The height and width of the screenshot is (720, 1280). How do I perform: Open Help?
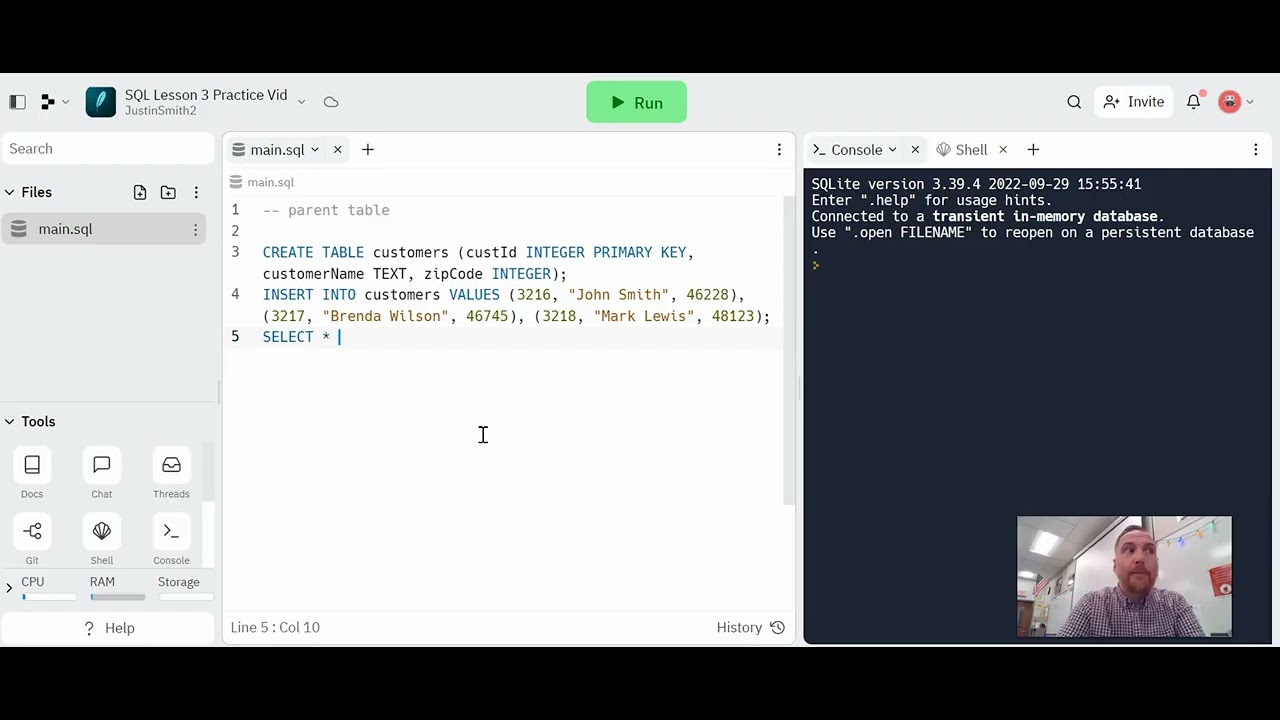pos(108,628)
